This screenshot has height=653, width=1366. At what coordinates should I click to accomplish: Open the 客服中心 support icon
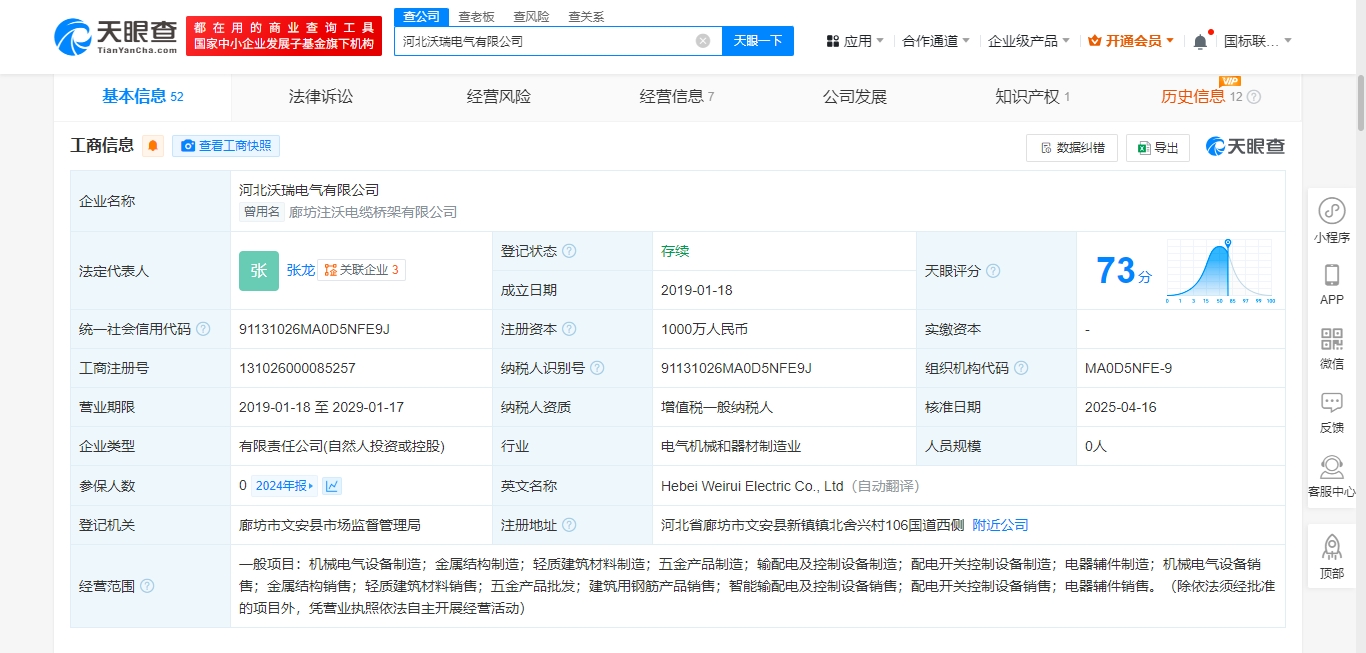pyautogui.click(x=1332, y=477)
